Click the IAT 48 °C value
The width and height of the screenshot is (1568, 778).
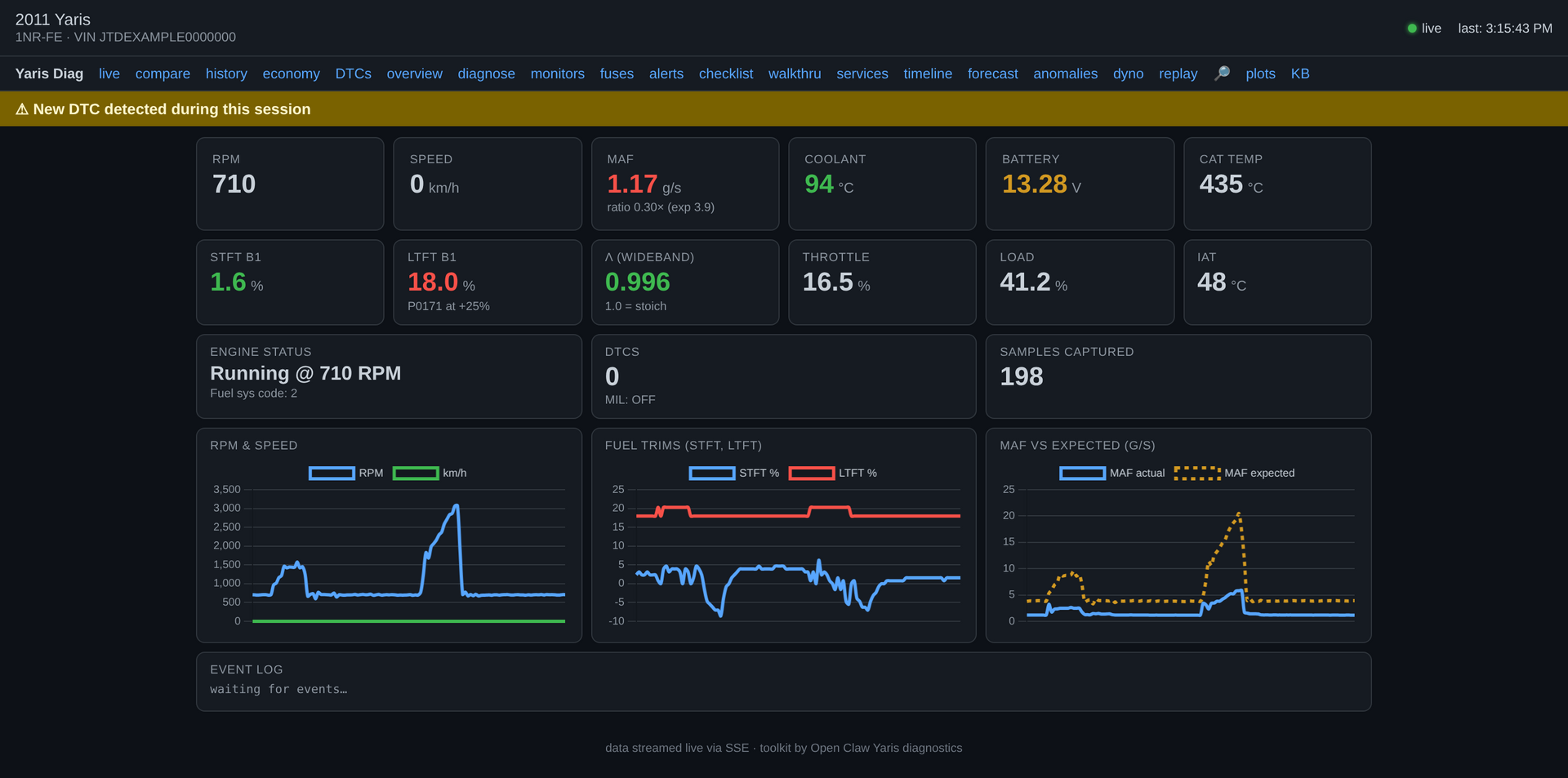pyautogui.click(x=1222, y=282)
